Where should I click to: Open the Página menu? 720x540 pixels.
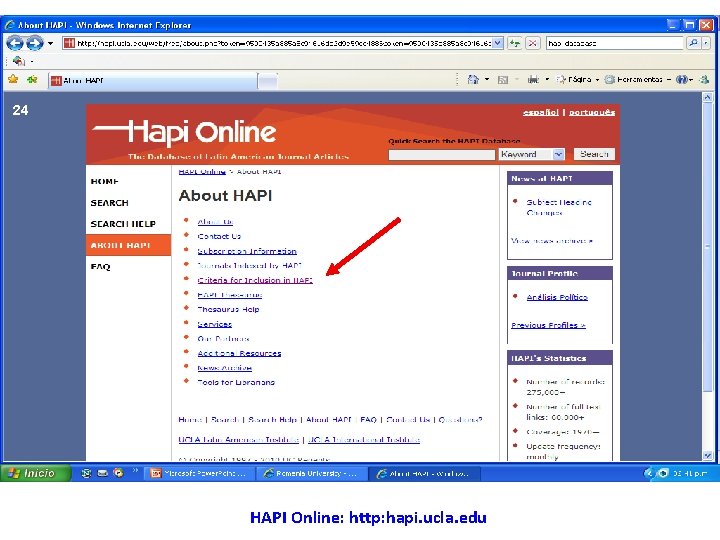coord(578,79)
